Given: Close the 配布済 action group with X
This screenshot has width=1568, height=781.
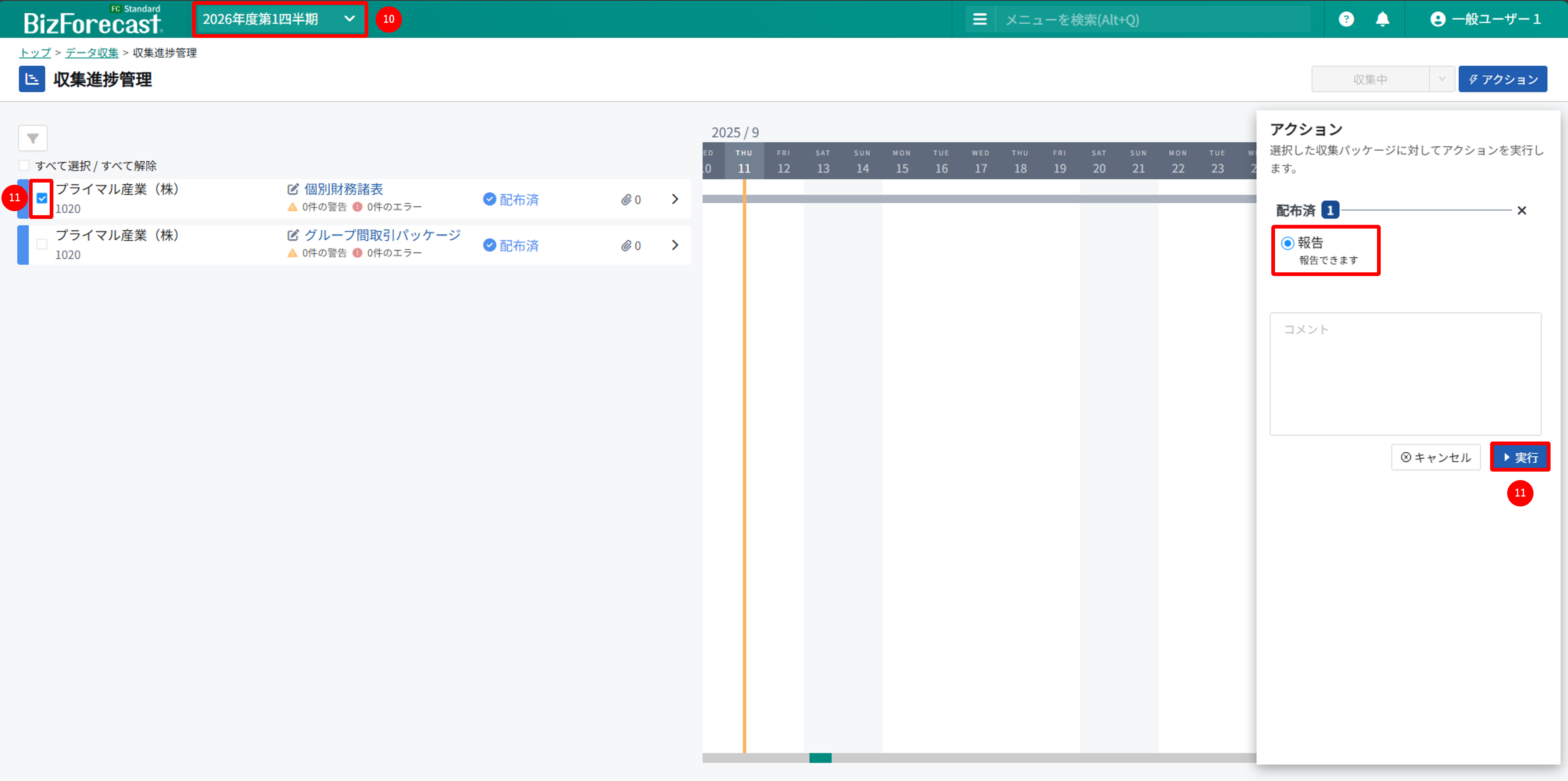Looking at the screenshot, I should 1521,211.
